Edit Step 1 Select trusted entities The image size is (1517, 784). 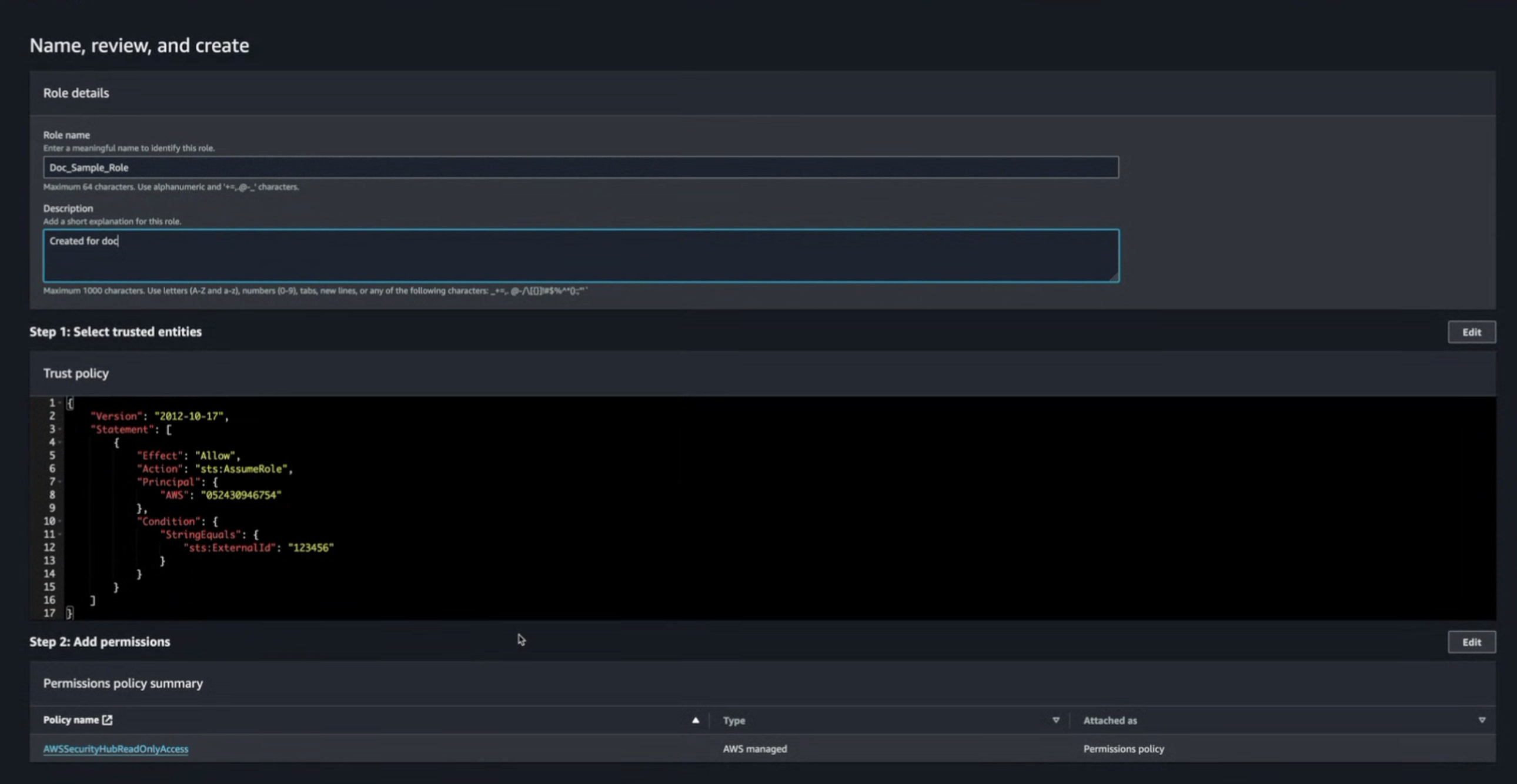[1471, 332]
